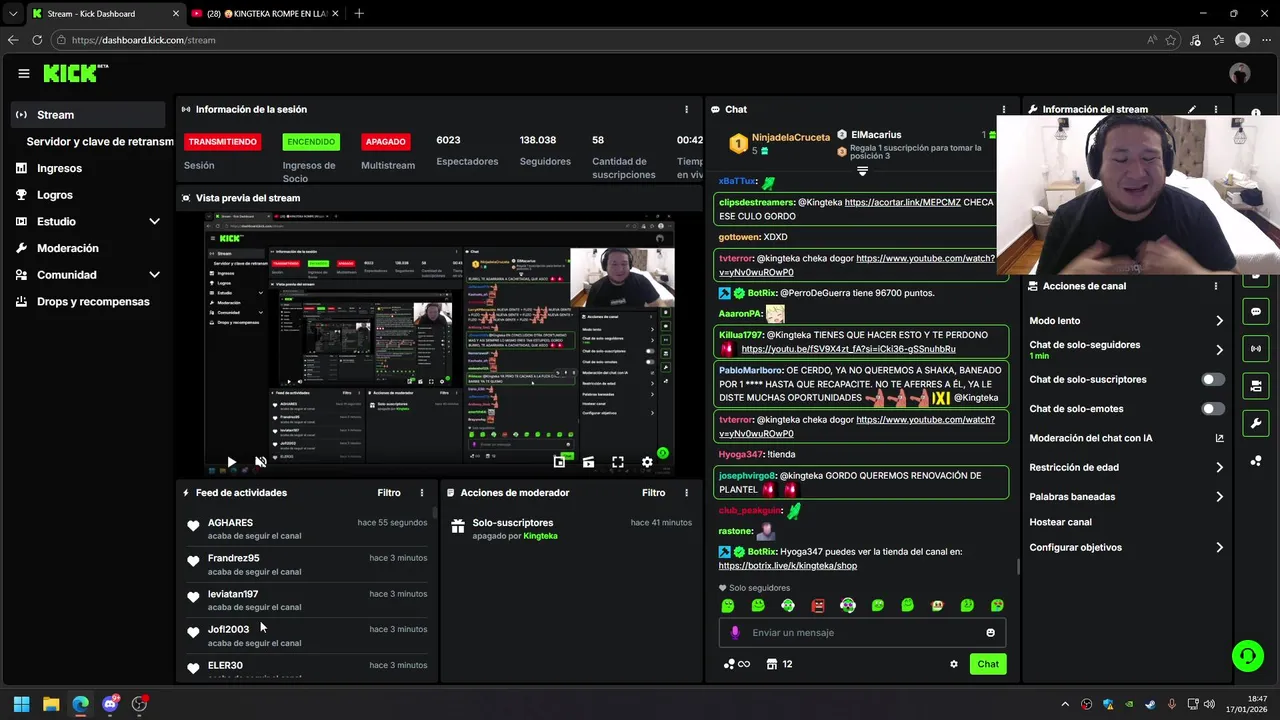Edit stream information with pencil icon
The height and width of the screenshot is (720, 1280).
1192,109
